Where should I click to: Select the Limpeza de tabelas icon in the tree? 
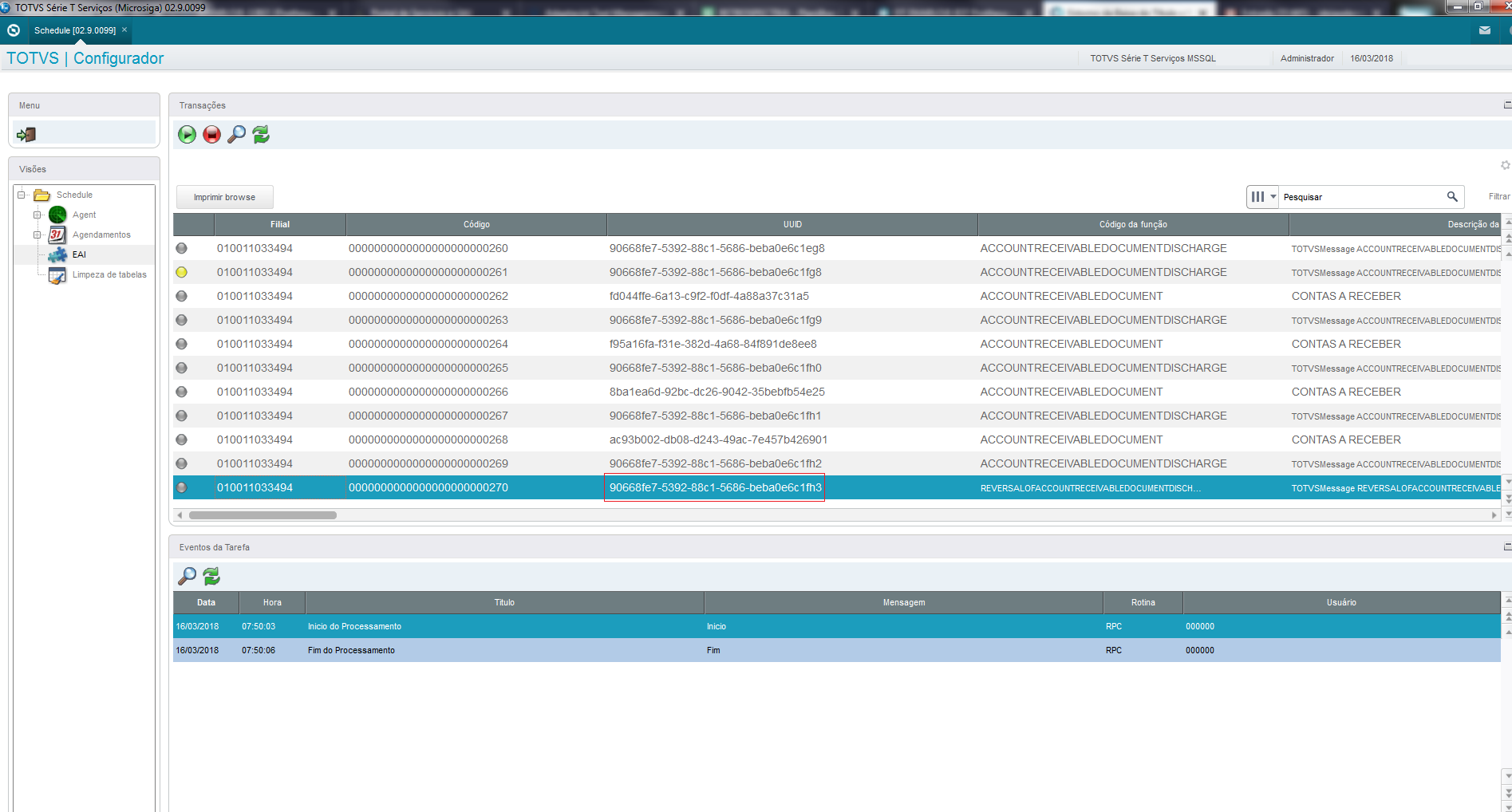pyautogui.click(x=57, y=275)
